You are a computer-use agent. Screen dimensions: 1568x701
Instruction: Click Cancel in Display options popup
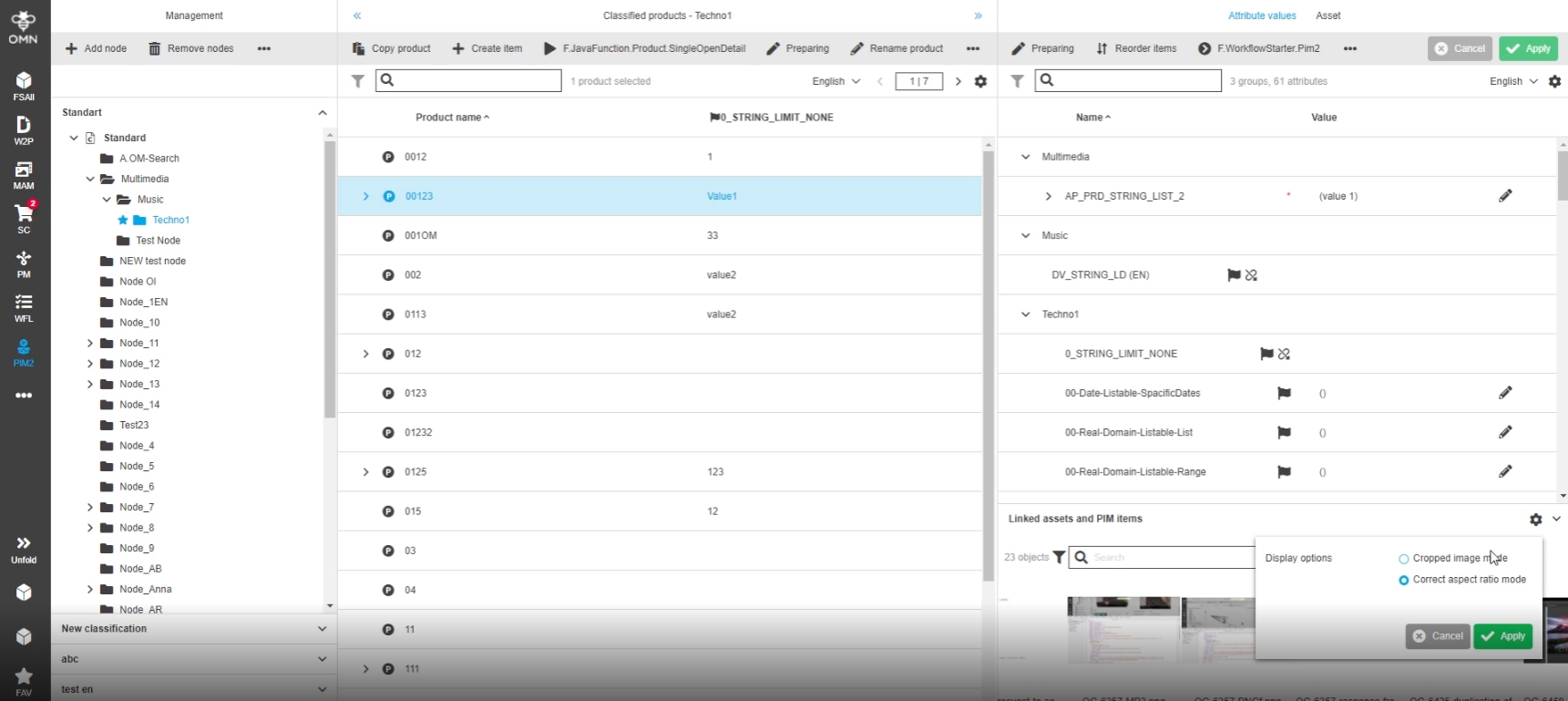click(1438, 636)
